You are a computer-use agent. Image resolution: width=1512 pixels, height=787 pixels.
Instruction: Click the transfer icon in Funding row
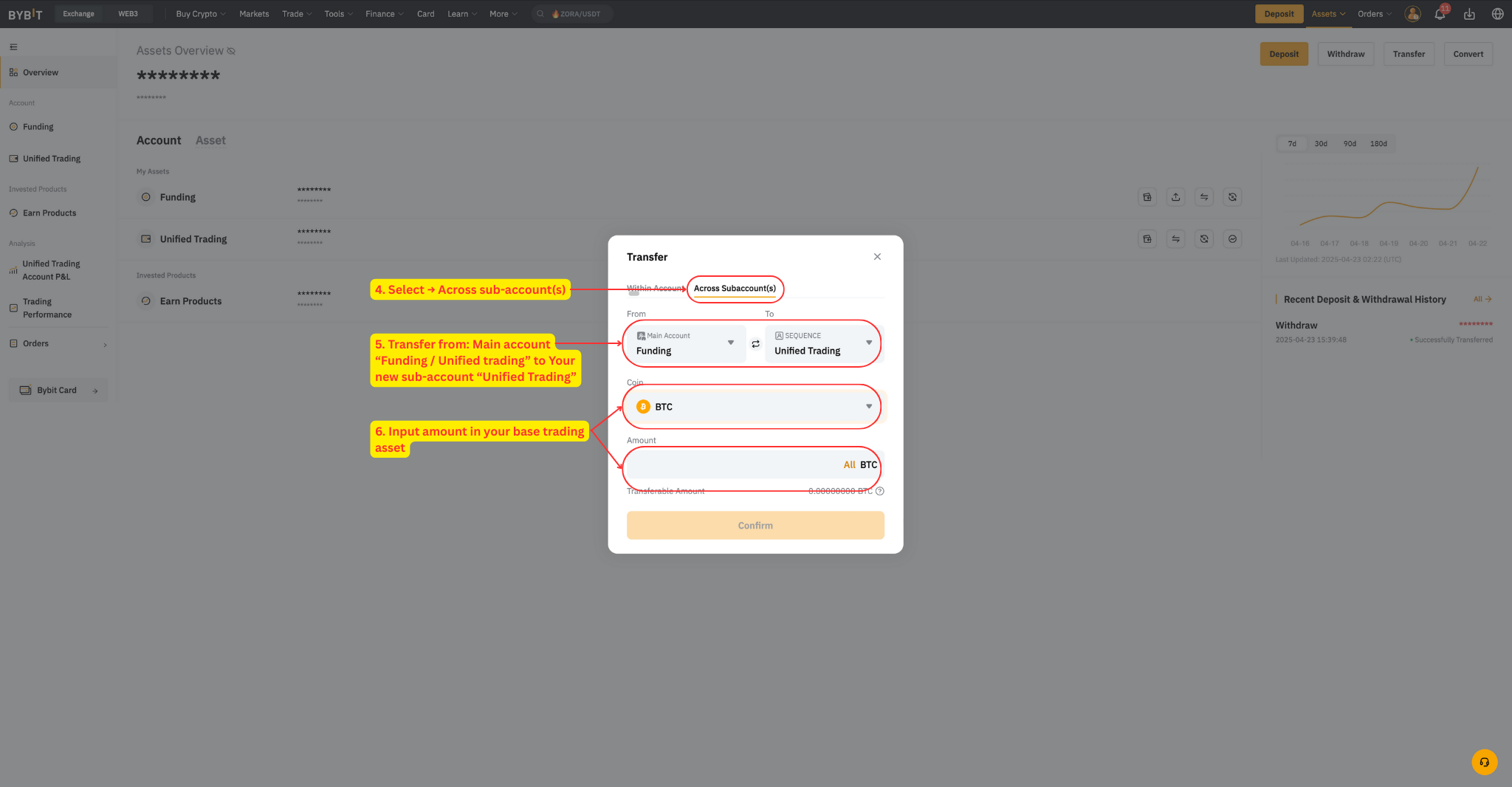click(1204, 197)
